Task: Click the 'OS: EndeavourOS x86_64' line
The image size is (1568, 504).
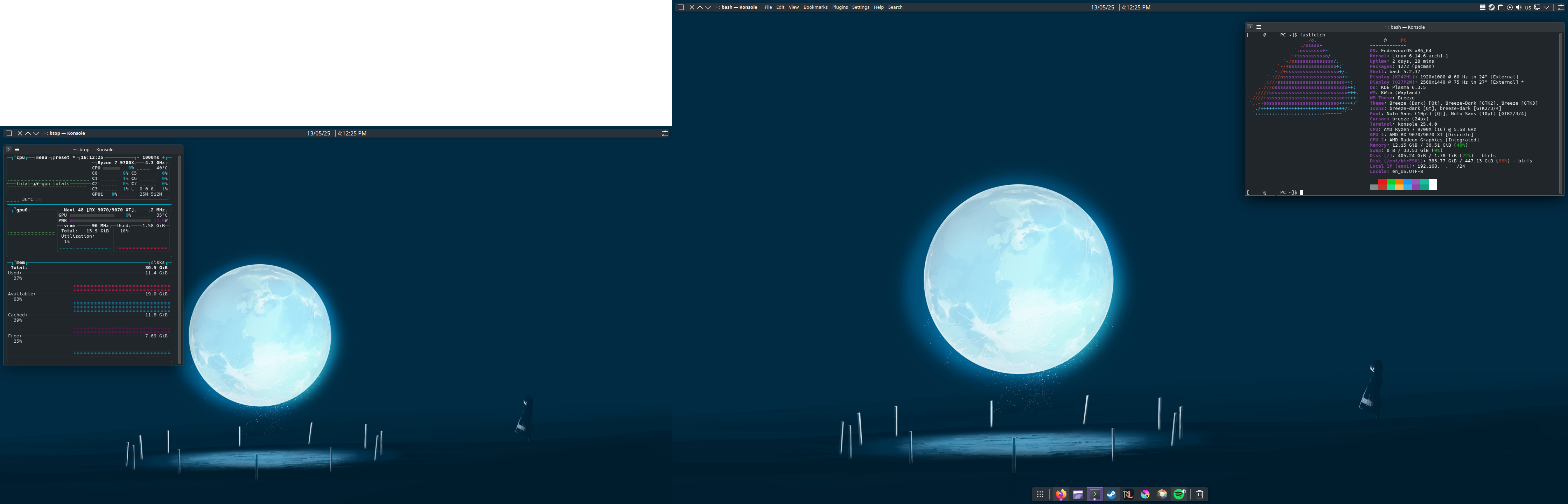Action: click(x=1401, y=51)
